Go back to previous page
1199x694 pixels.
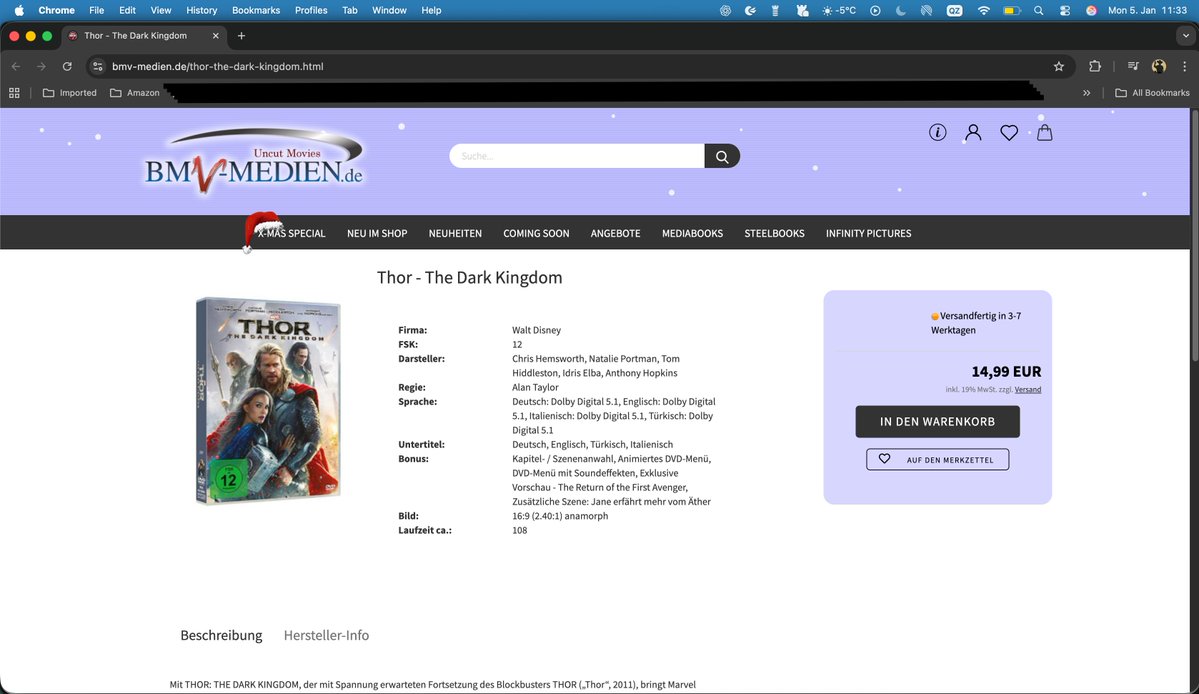[16, 66]
